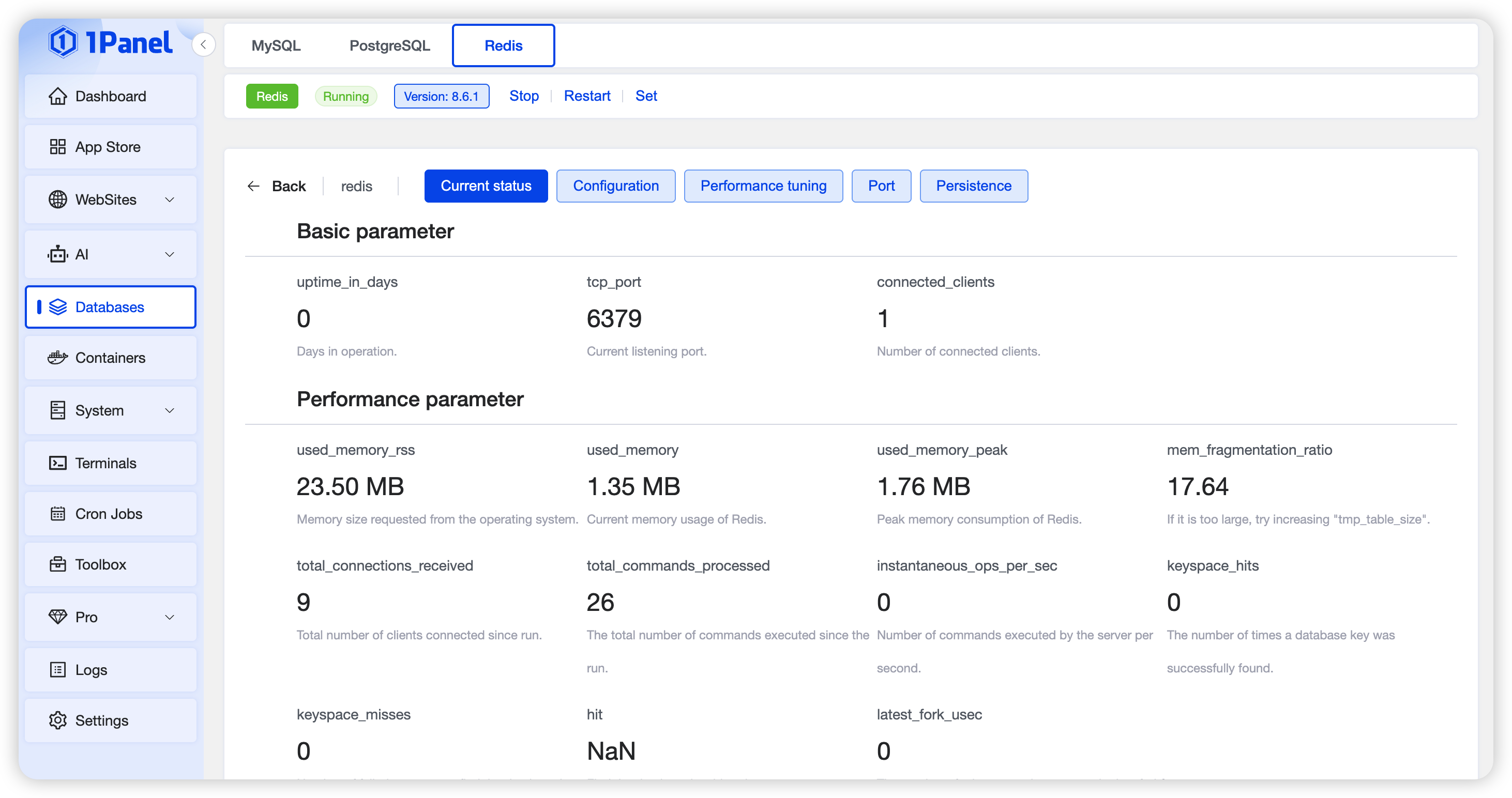Switch to the MySQL tab
This screenshot has height=798, width=1512.
point(276,46)
